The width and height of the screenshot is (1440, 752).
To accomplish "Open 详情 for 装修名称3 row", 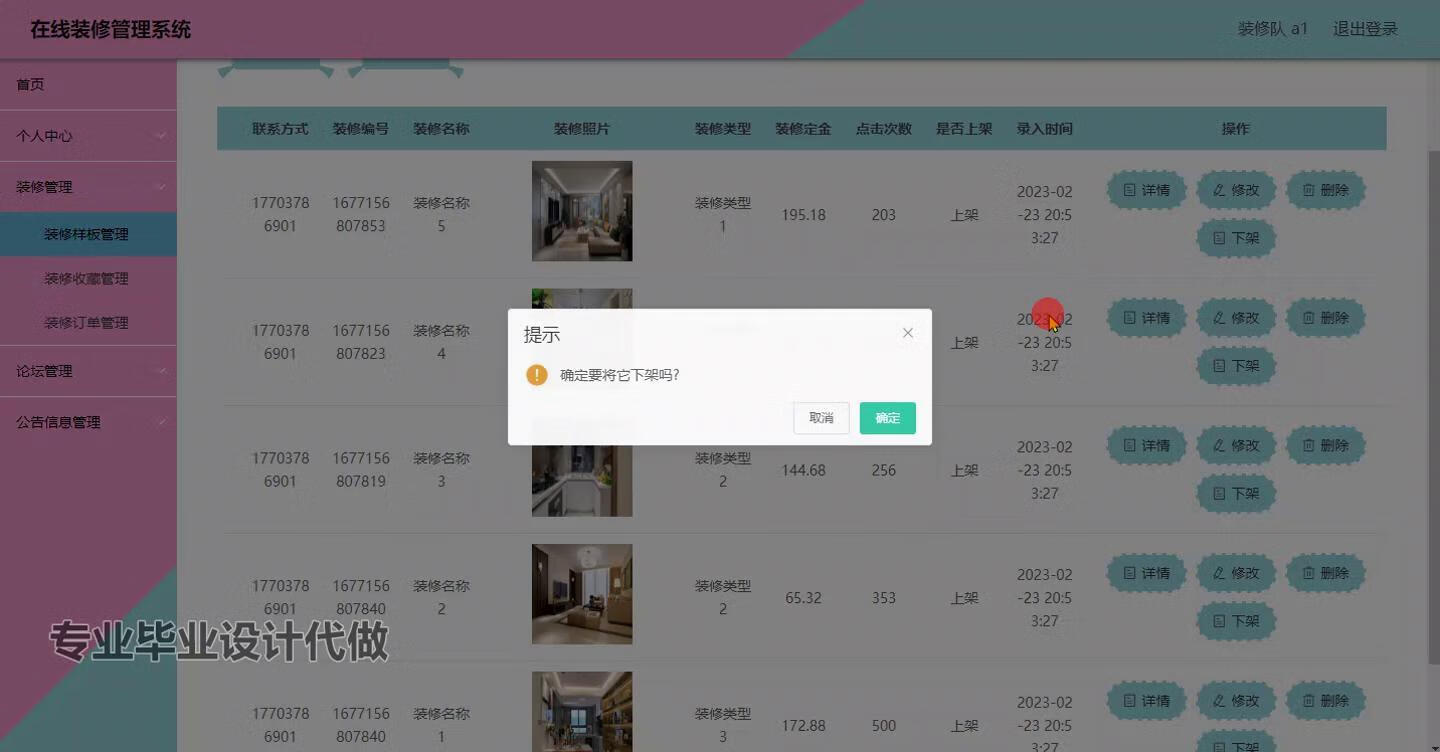I will pyautogui.click(x=1146, y=446).
